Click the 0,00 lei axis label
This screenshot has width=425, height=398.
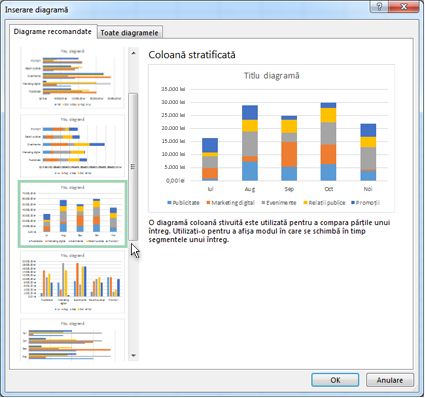coord(175,180)
